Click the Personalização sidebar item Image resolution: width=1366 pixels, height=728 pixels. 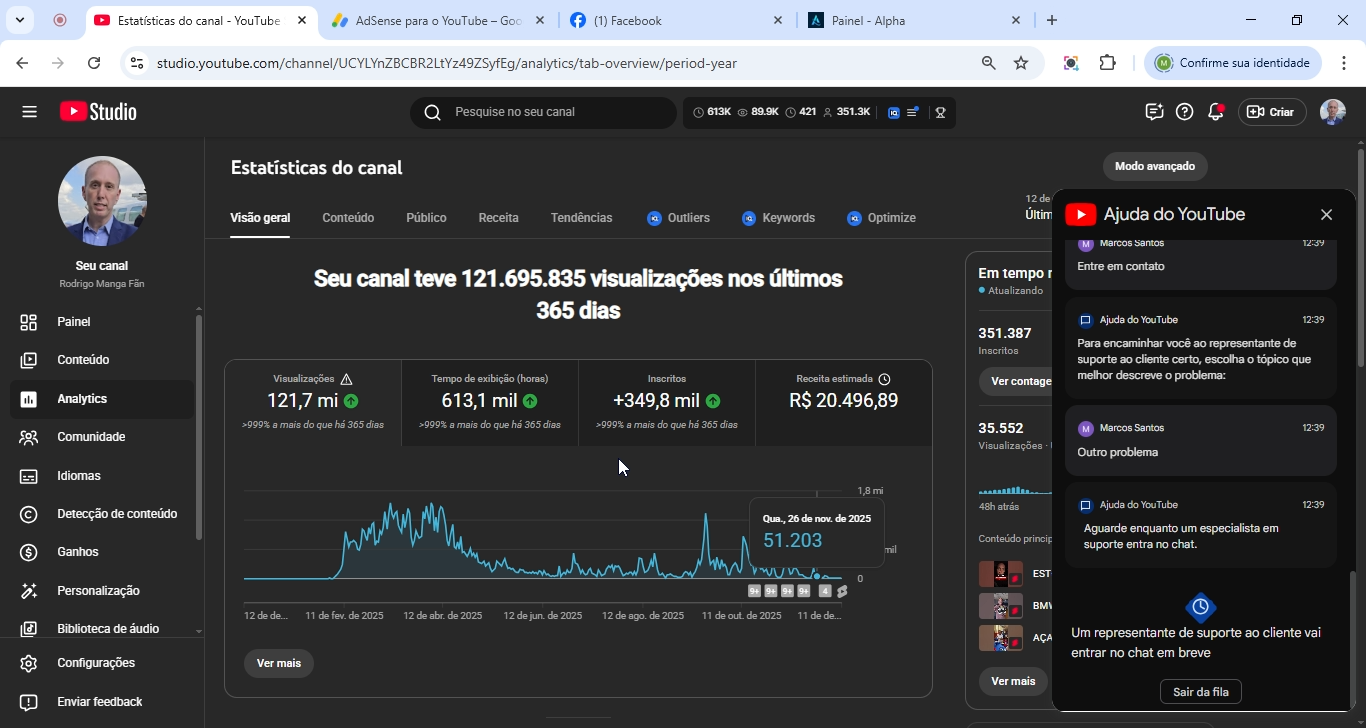click(98, 591)
